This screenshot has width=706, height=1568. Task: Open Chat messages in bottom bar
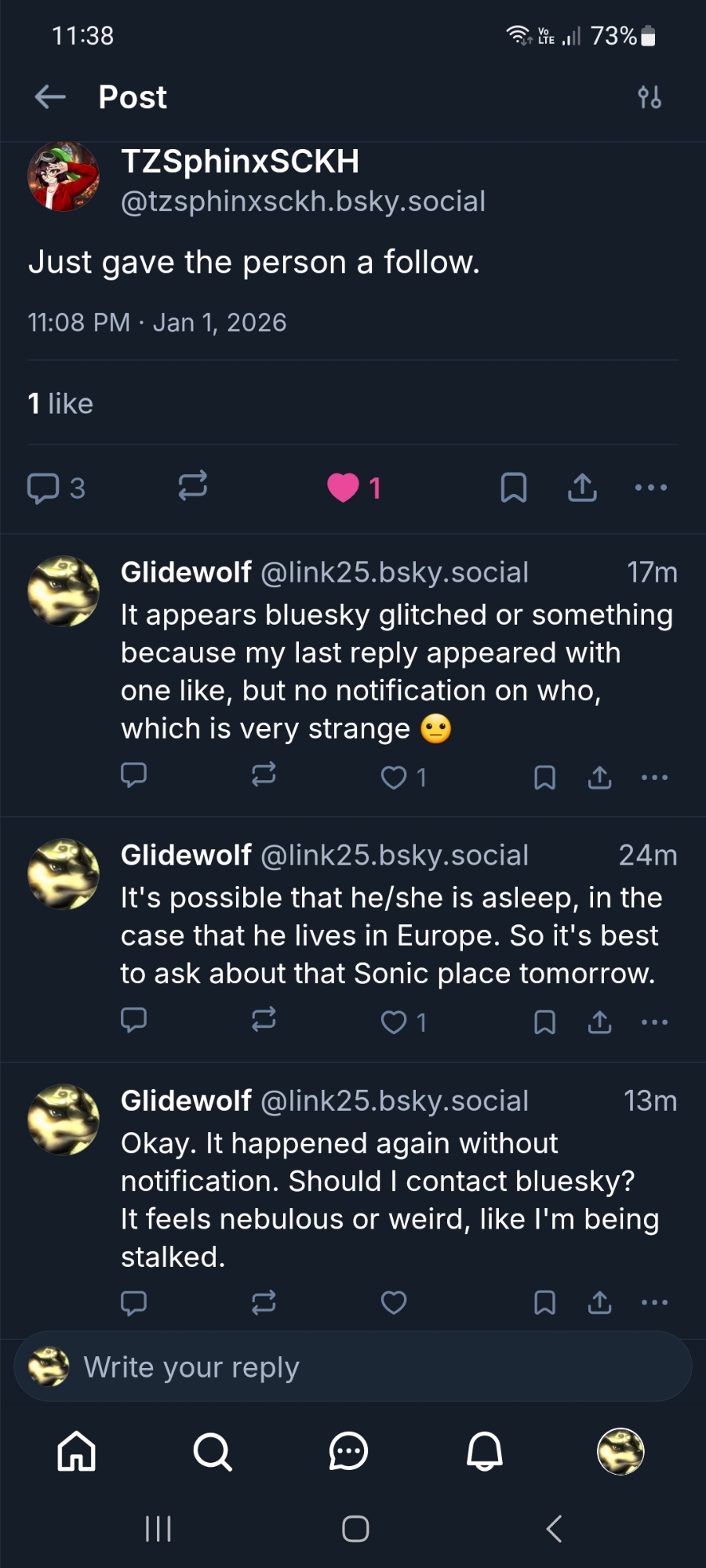point(348,1451)
